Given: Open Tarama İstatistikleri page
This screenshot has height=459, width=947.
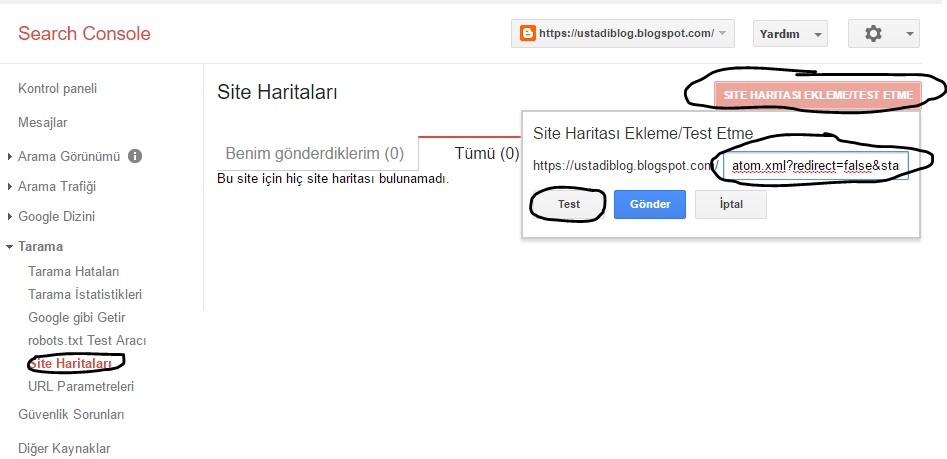Looking at the screenshot, I should tap(85, 295).
